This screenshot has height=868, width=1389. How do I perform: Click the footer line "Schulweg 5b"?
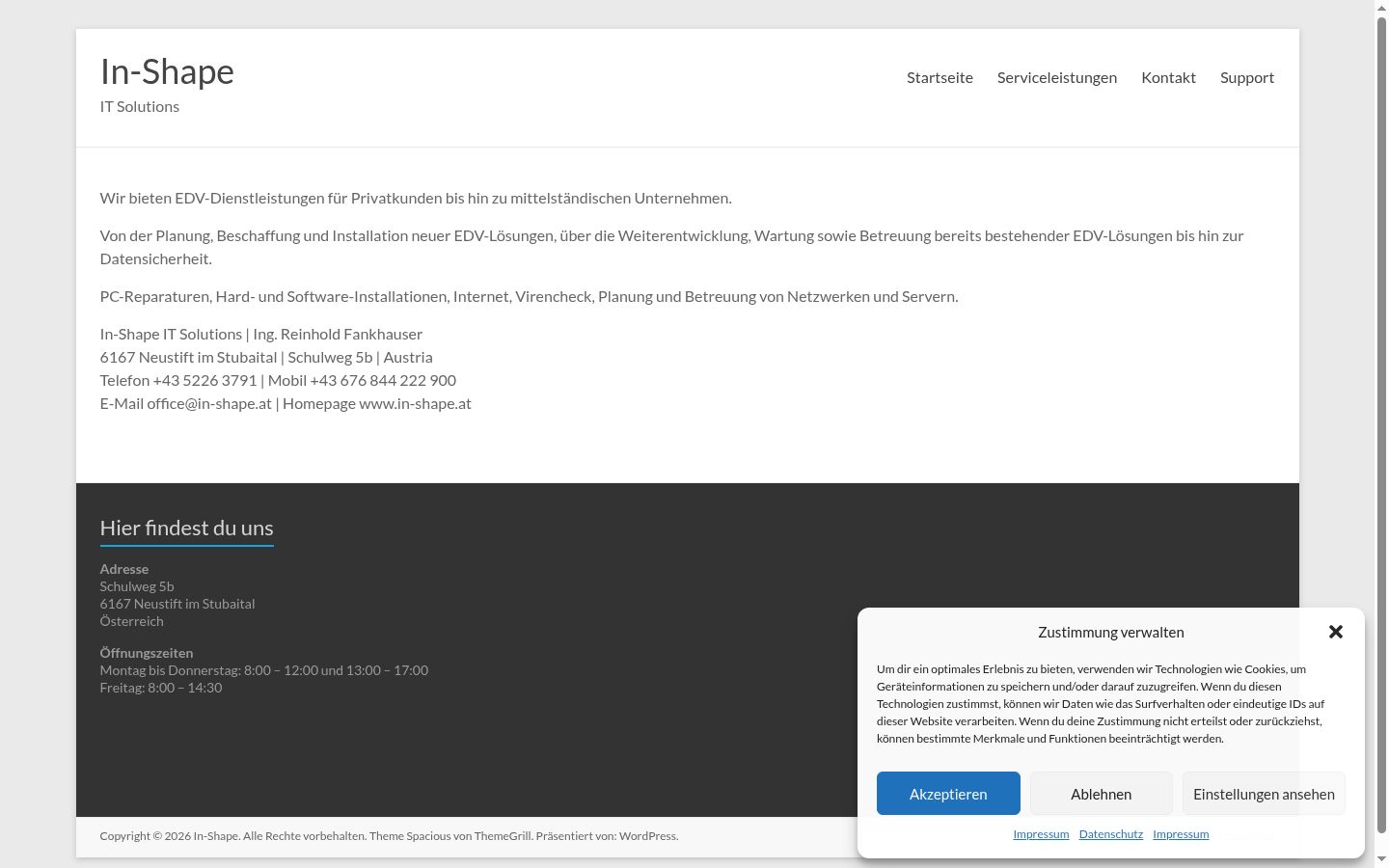tap(137, 586)
